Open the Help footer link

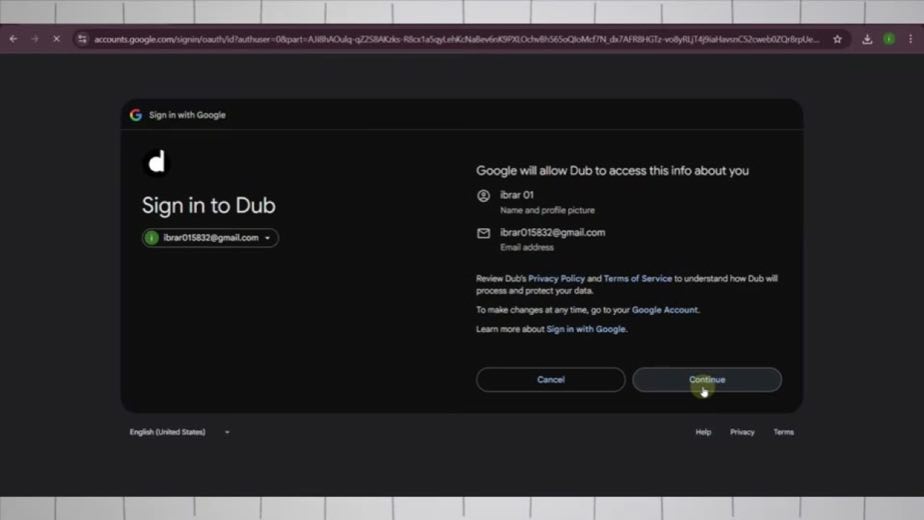point(703,432)
